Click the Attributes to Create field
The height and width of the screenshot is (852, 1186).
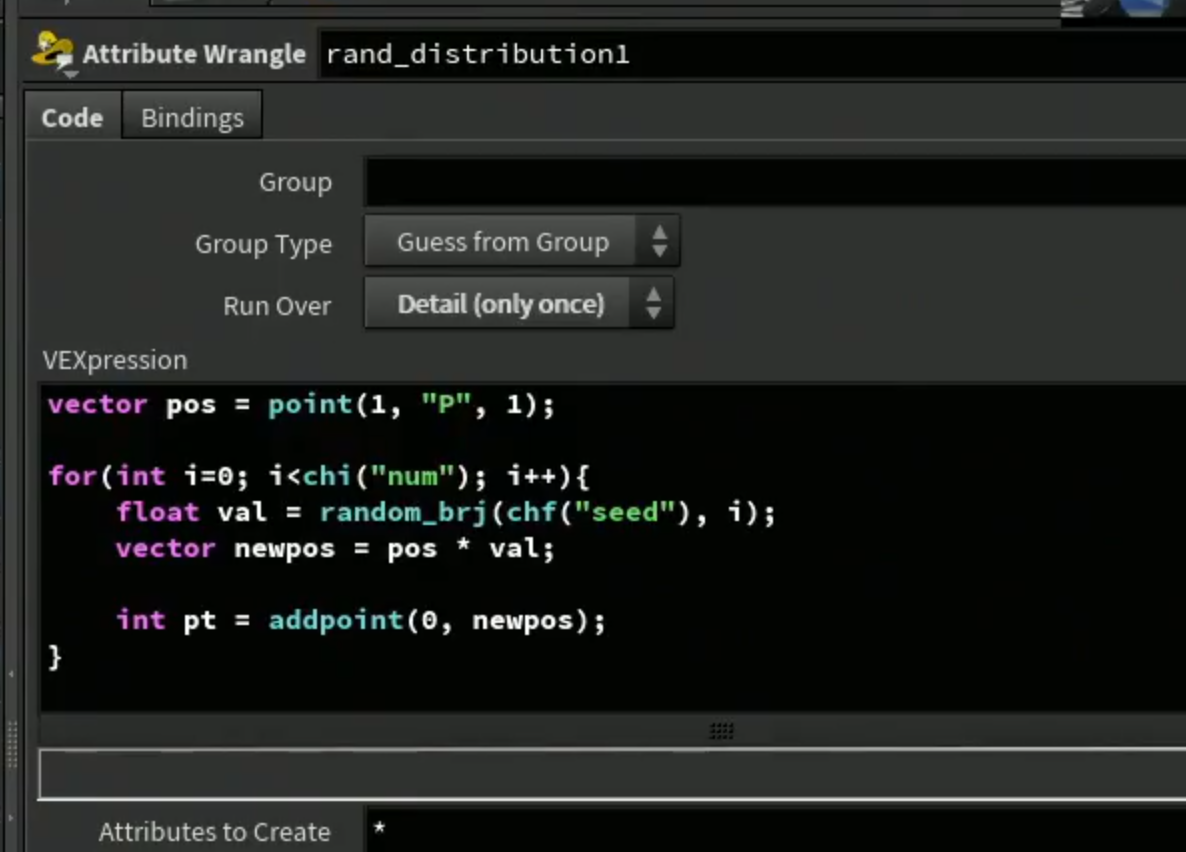coord(777,830)
